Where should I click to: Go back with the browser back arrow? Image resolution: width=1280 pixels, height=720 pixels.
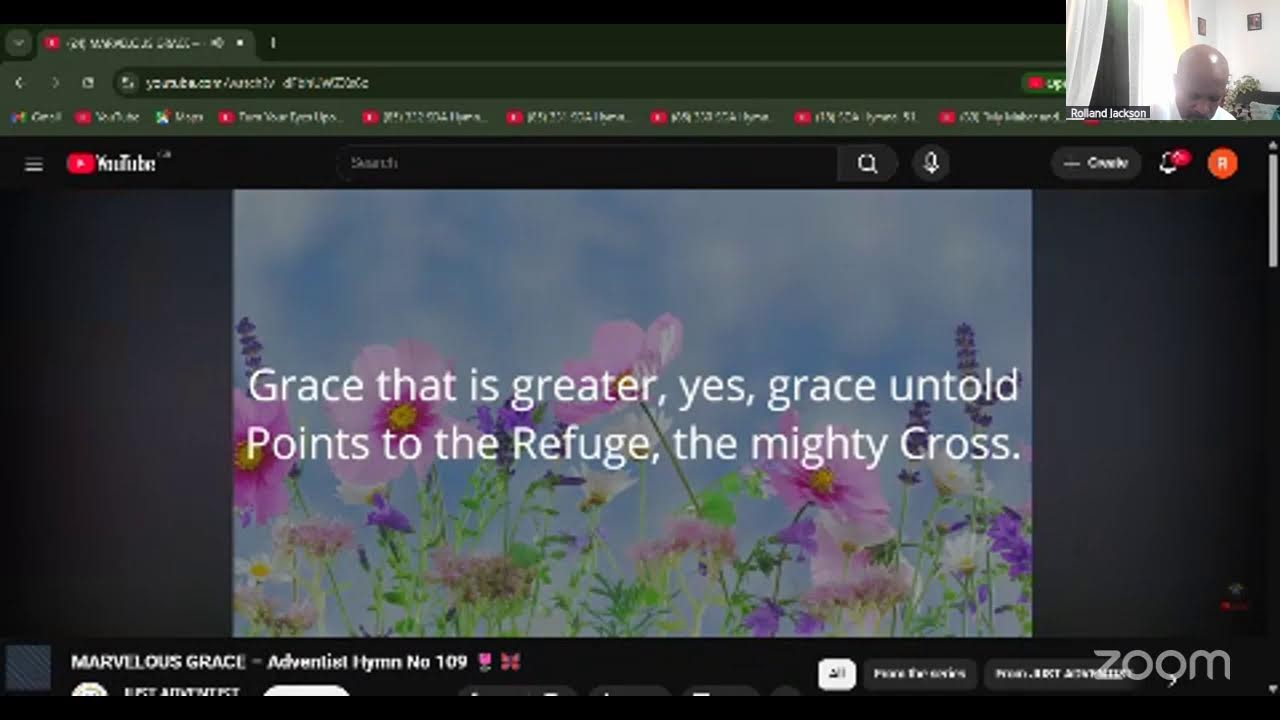pos(19,83)
